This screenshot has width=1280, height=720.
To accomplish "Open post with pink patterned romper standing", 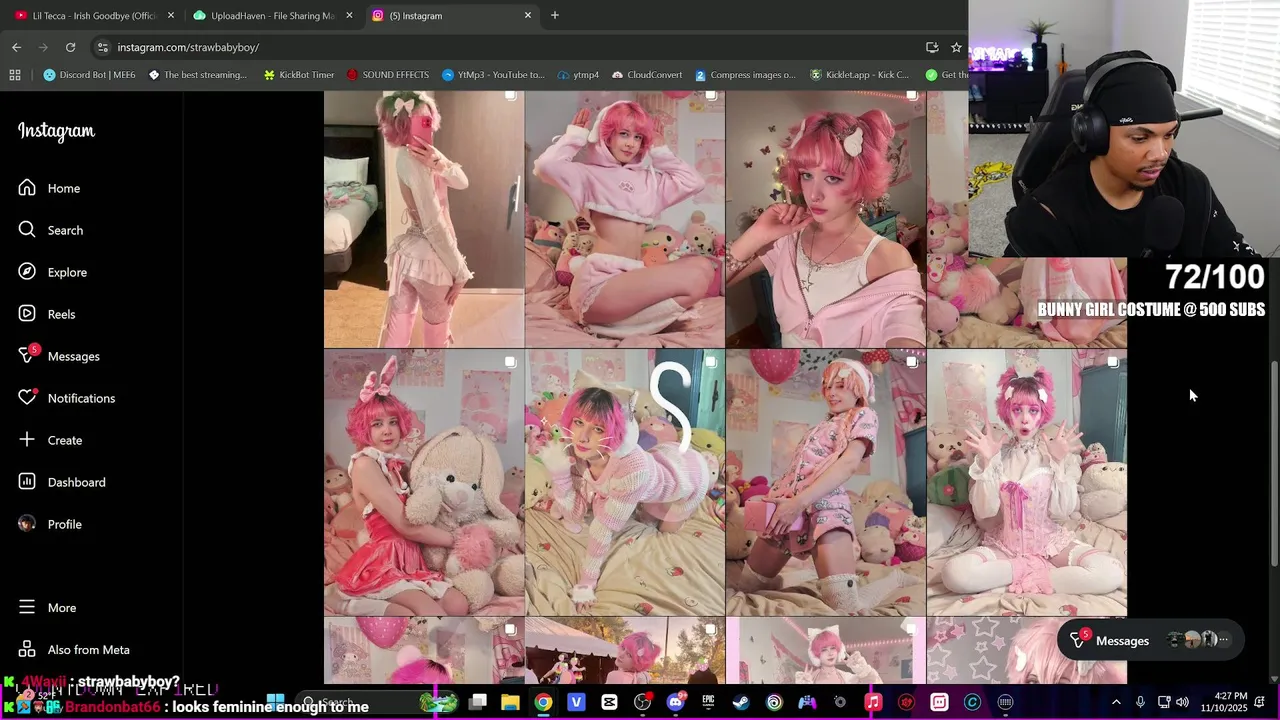I will pos(826,482).
